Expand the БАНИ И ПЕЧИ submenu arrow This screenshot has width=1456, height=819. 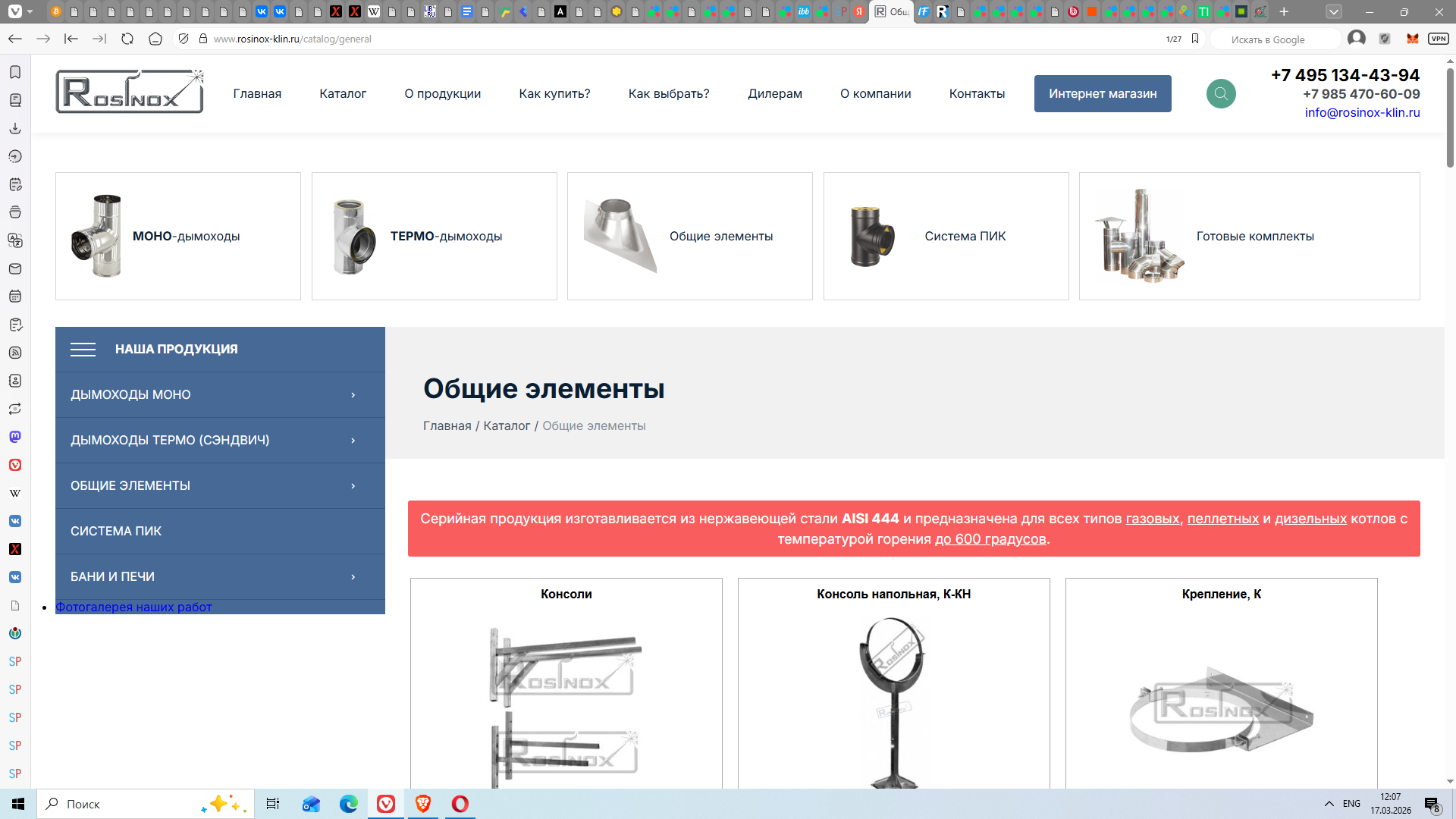[x=353, y=577]
